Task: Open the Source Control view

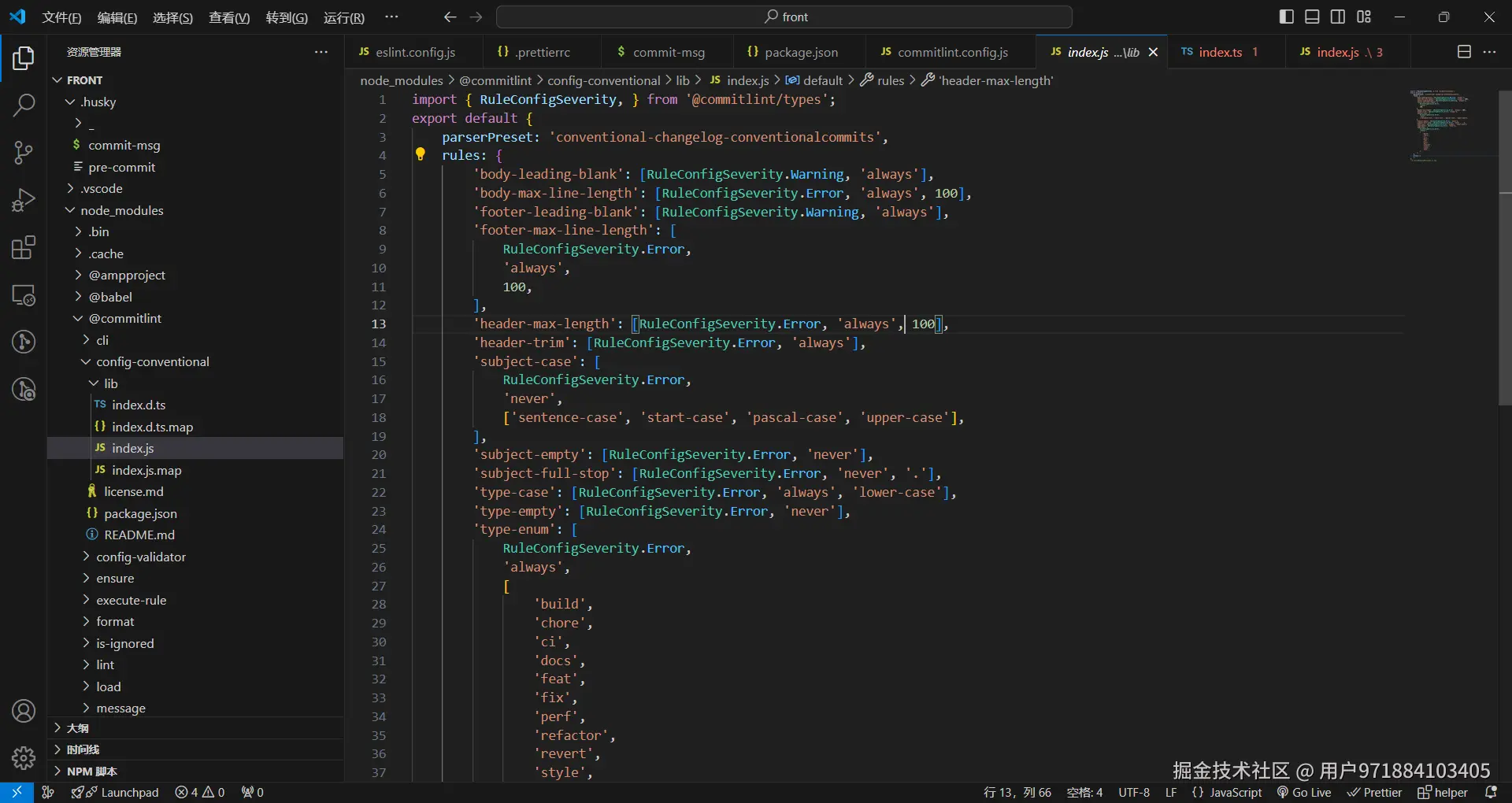Action: [x=24, y=152]
